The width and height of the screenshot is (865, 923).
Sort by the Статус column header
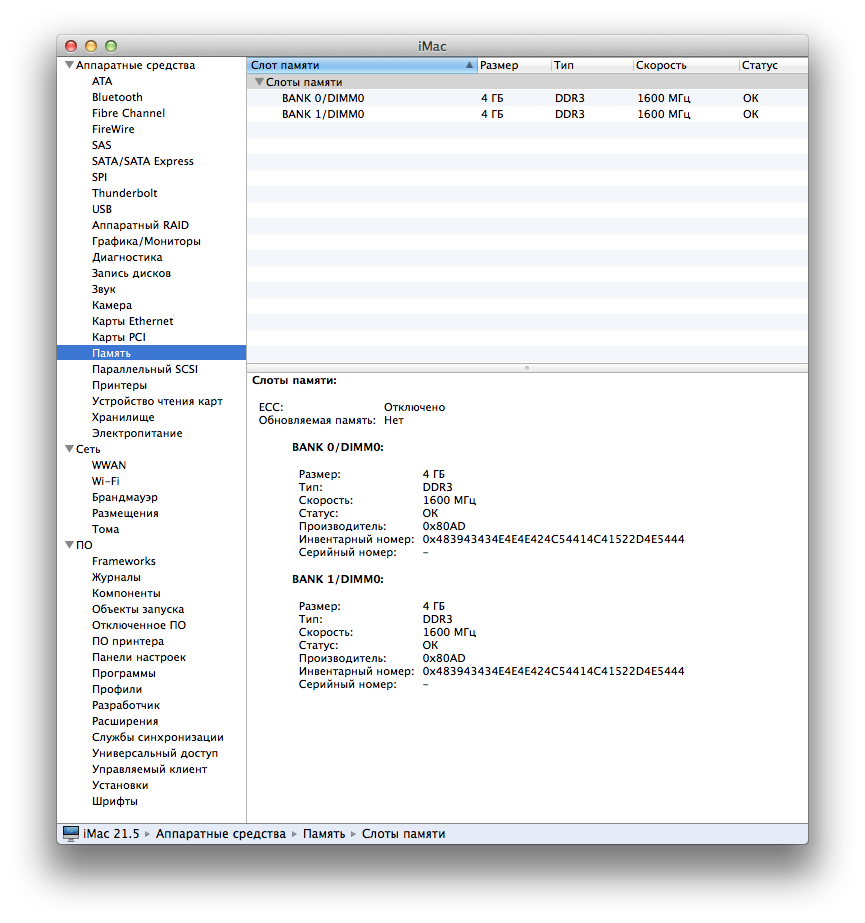click(773, 65)
